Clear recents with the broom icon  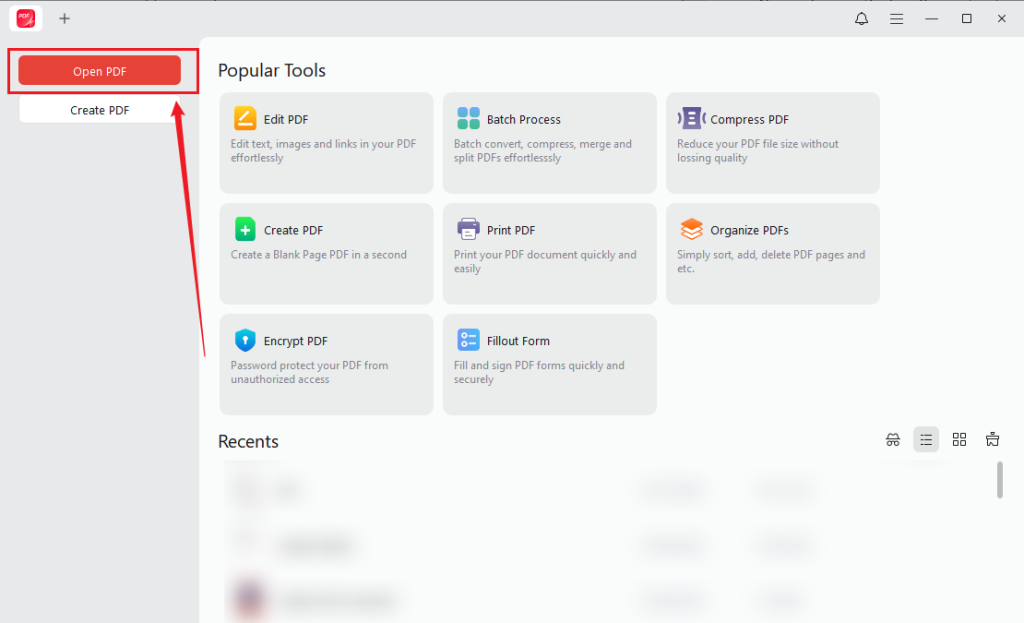coord(992,439)
